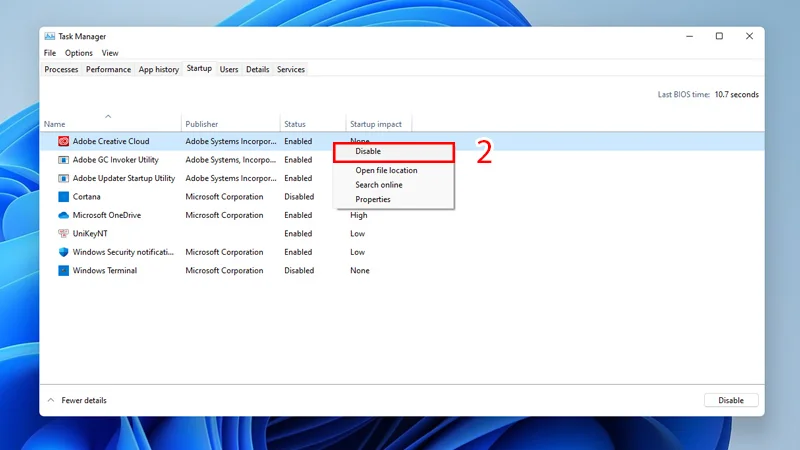Switch to the Details tab
The height and width of the screenshot is (450, 800).
[258, 69]
